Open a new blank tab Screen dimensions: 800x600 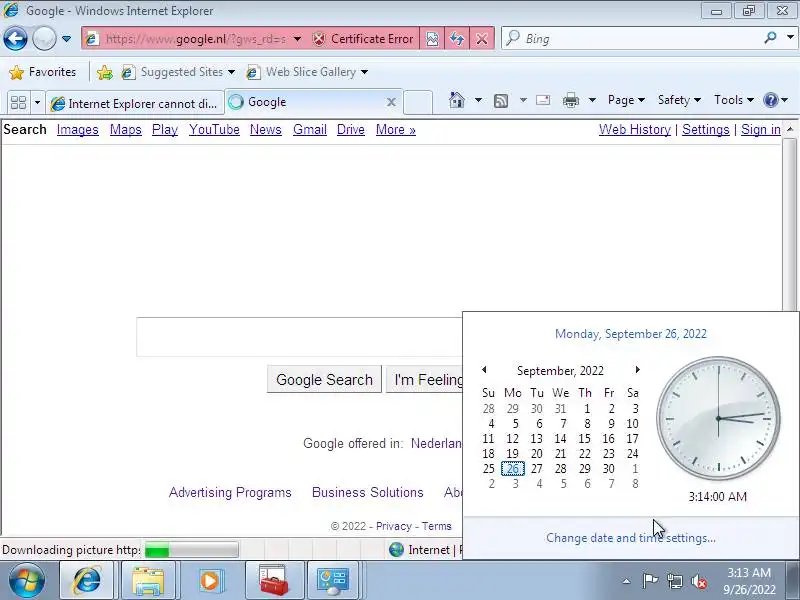pyautogui.click(x=418, y=103)
